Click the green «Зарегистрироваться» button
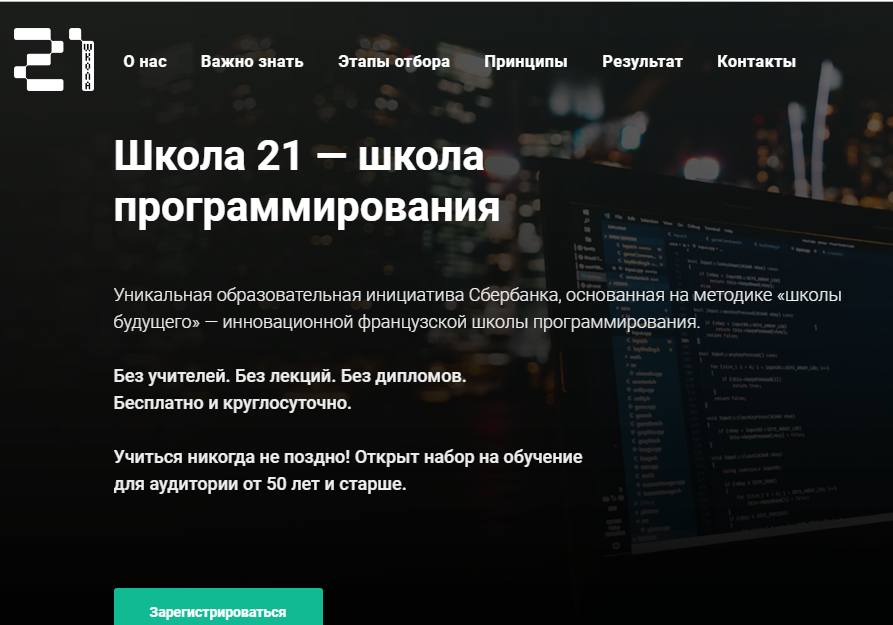The image size is (893, 625). (x=218, y=607)
